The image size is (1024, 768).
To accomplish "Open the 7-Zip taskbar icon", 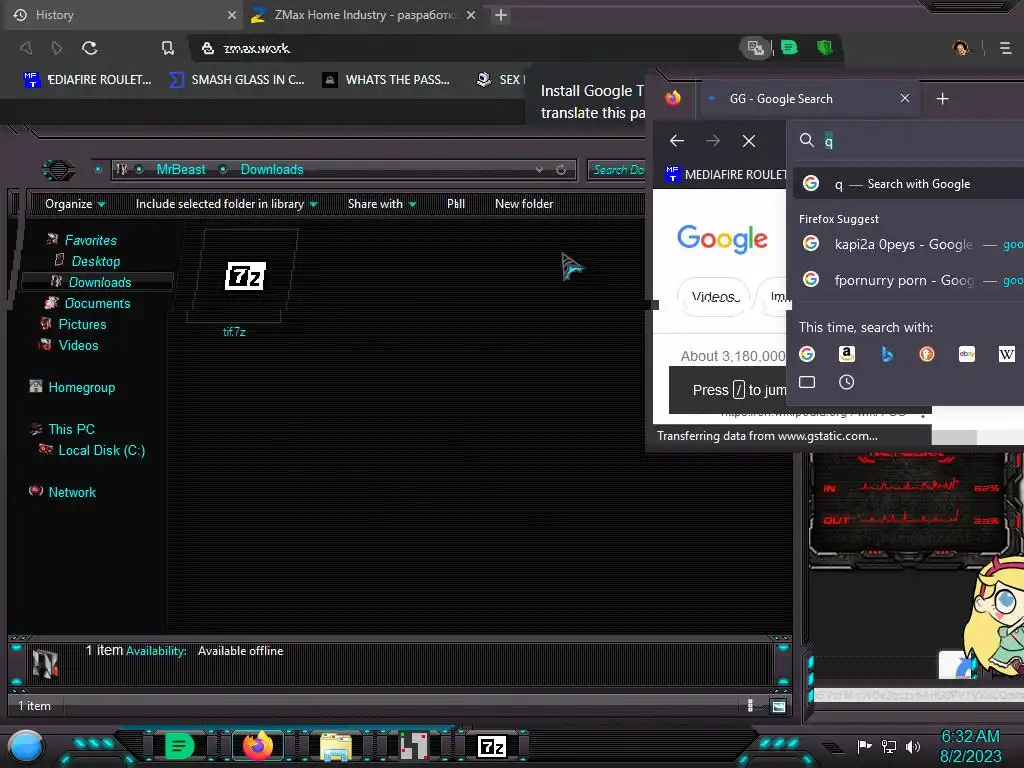I will 492,746.
